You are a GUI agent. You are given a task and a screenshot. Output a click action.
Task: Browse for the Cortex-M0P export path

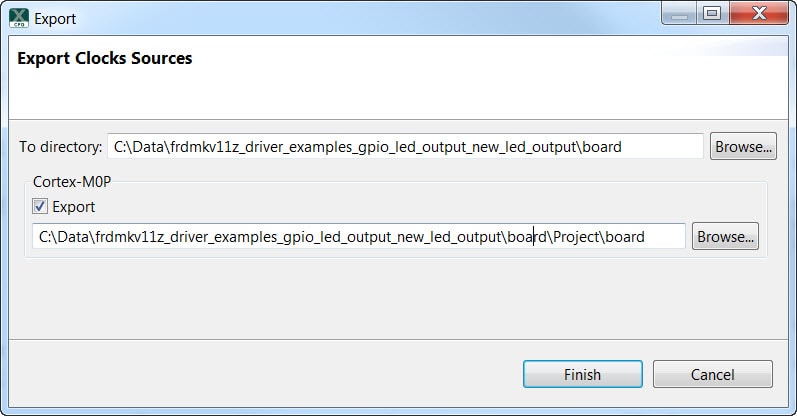click(726, 237)
